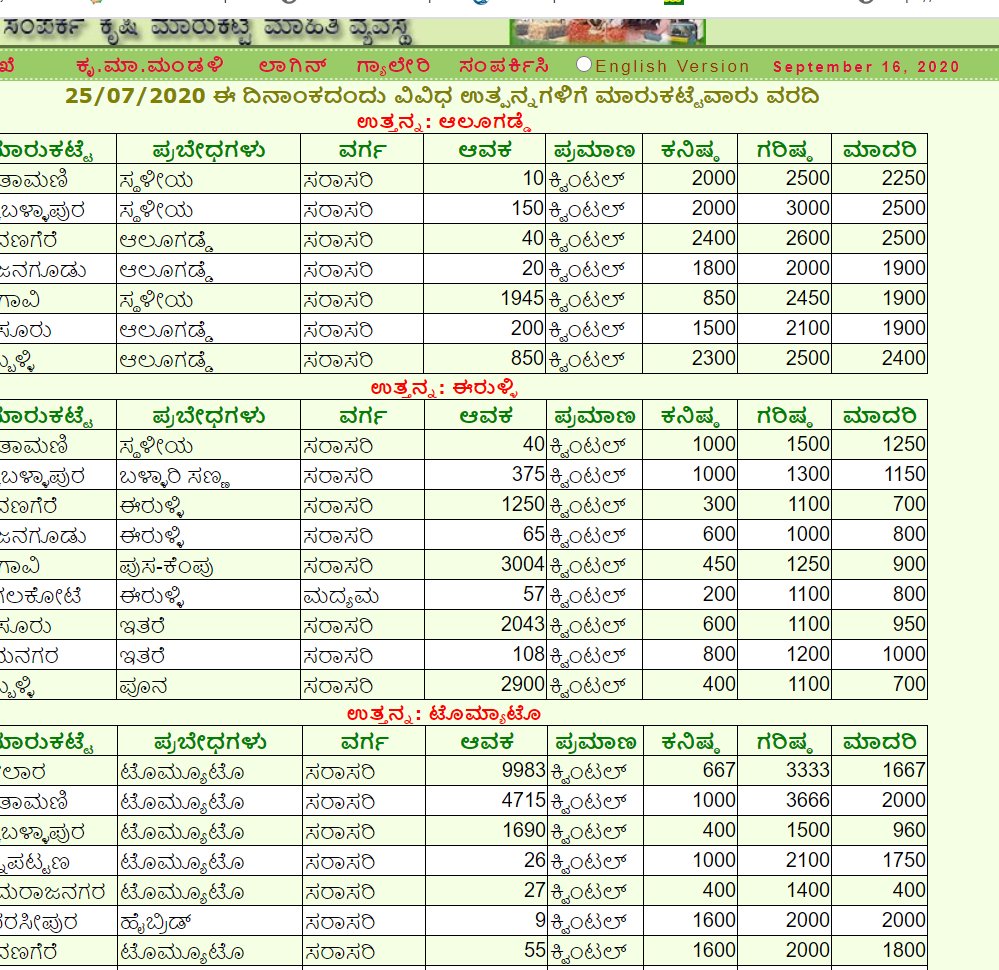Screen dimensions: 999x970
Task: Click tomato maximum price 1400
Action: pyautogui.click(x=808, y=890)
